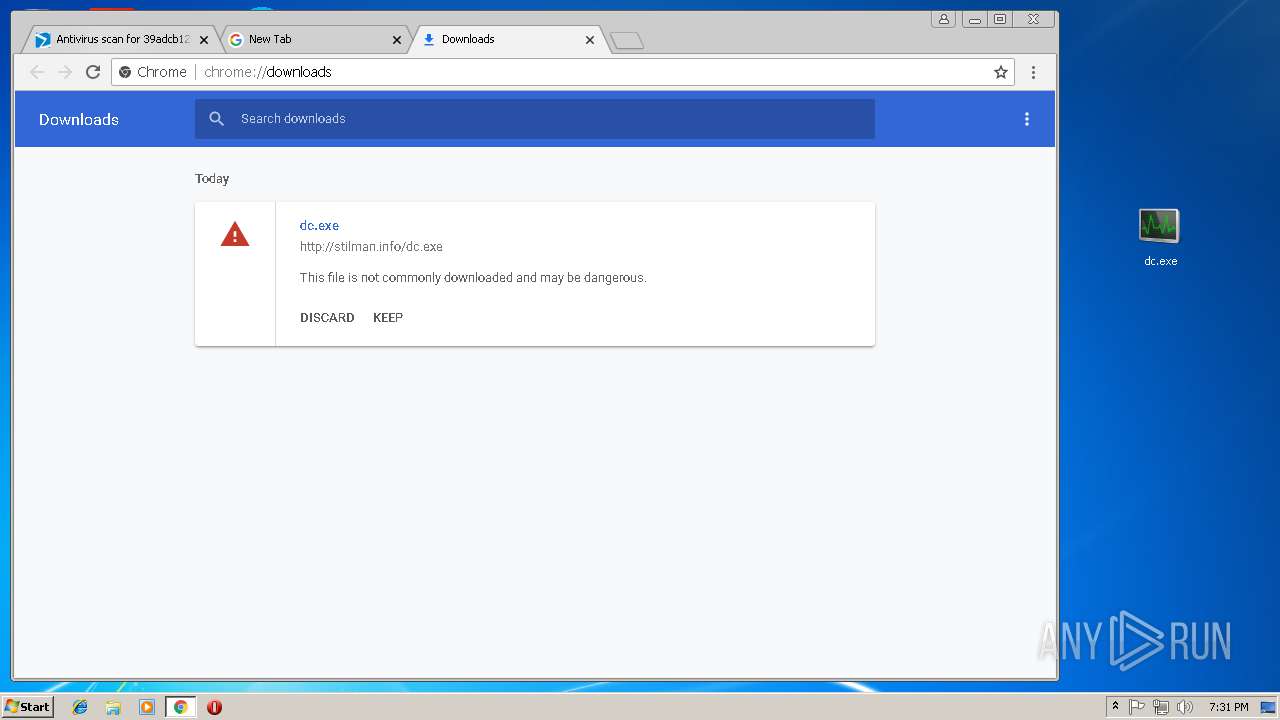Click the Show desktop tray button
This screenshot has height=720, width=1280.
(1268, 707)
